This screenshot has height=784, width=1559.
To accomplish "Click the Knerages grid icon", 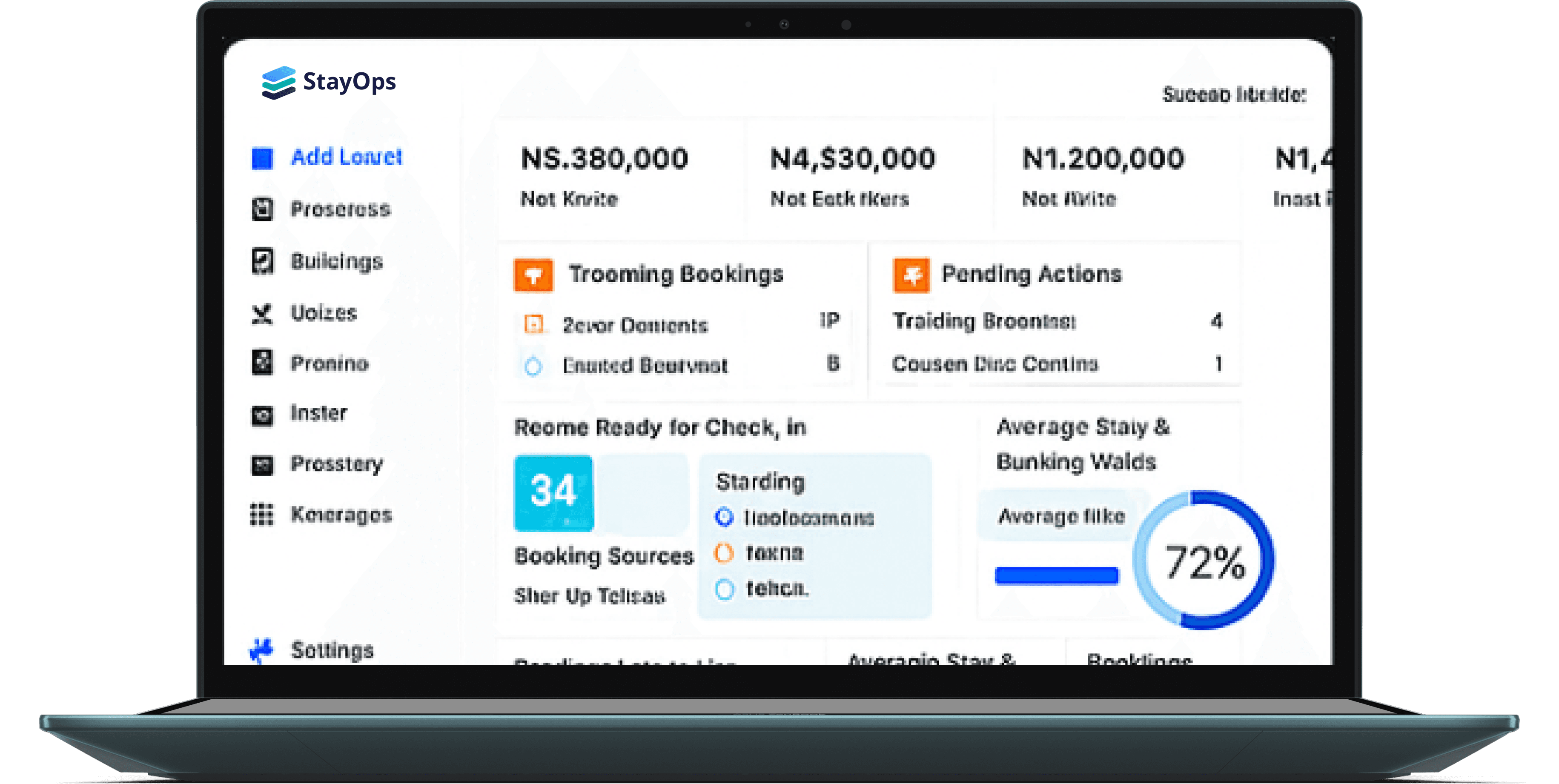I will click(263, 515).
